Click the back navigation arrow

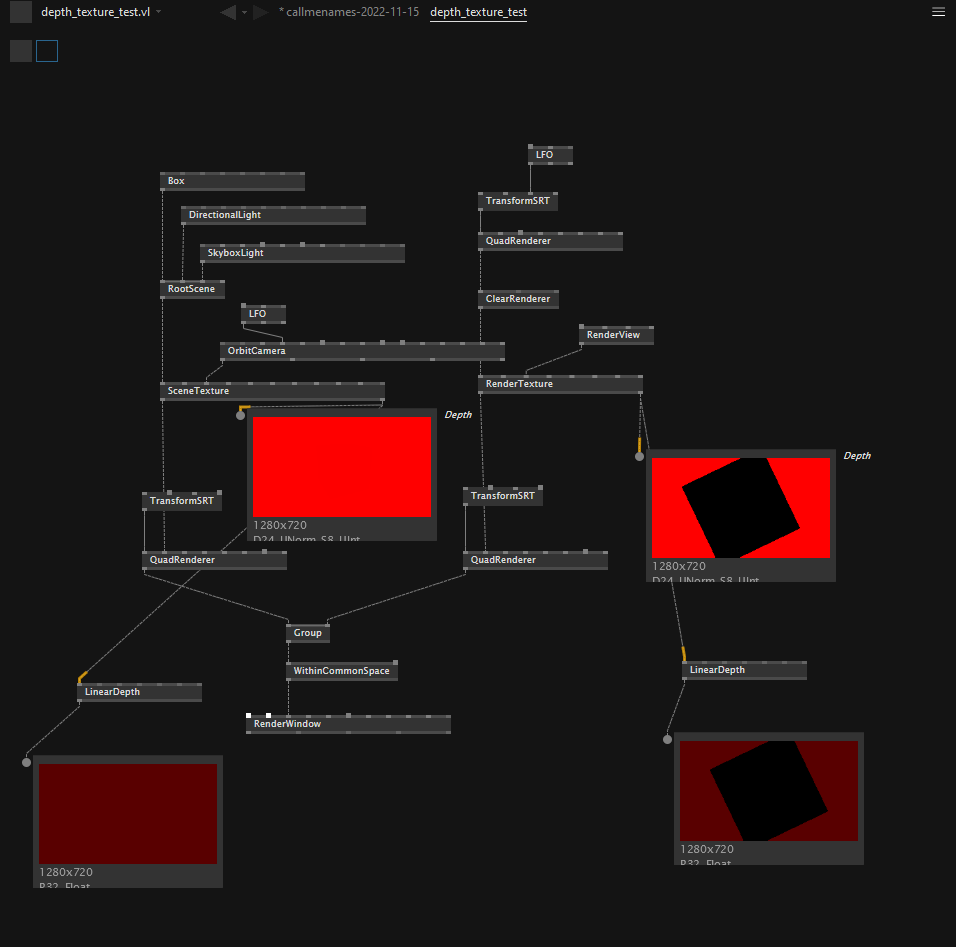(x=228, y=12)
